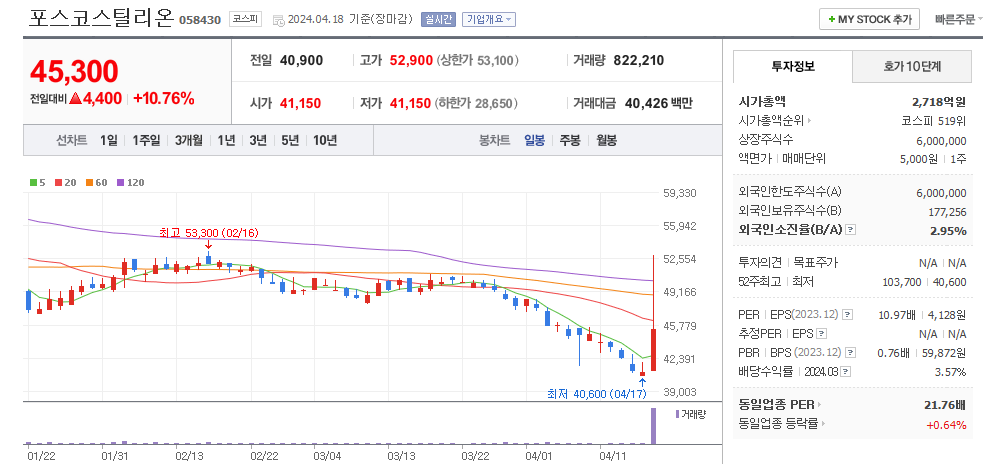Image resolution: width=995 pixels, height=464 pixels.
Task: Open help icon next to 추정PER EPS
Action: 821,333
